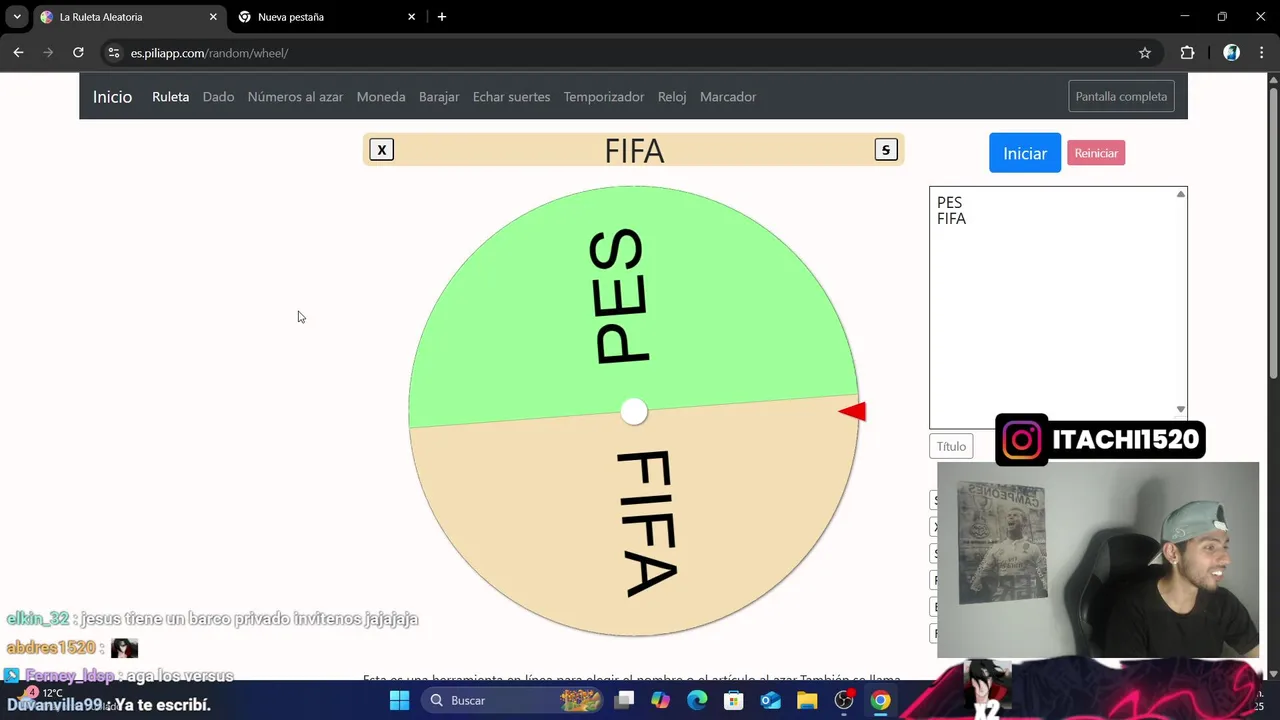Click the X button beside the FIFA result
Image resolution: width=1280 pixels, height=720 pixels.
tap(381, 150)
